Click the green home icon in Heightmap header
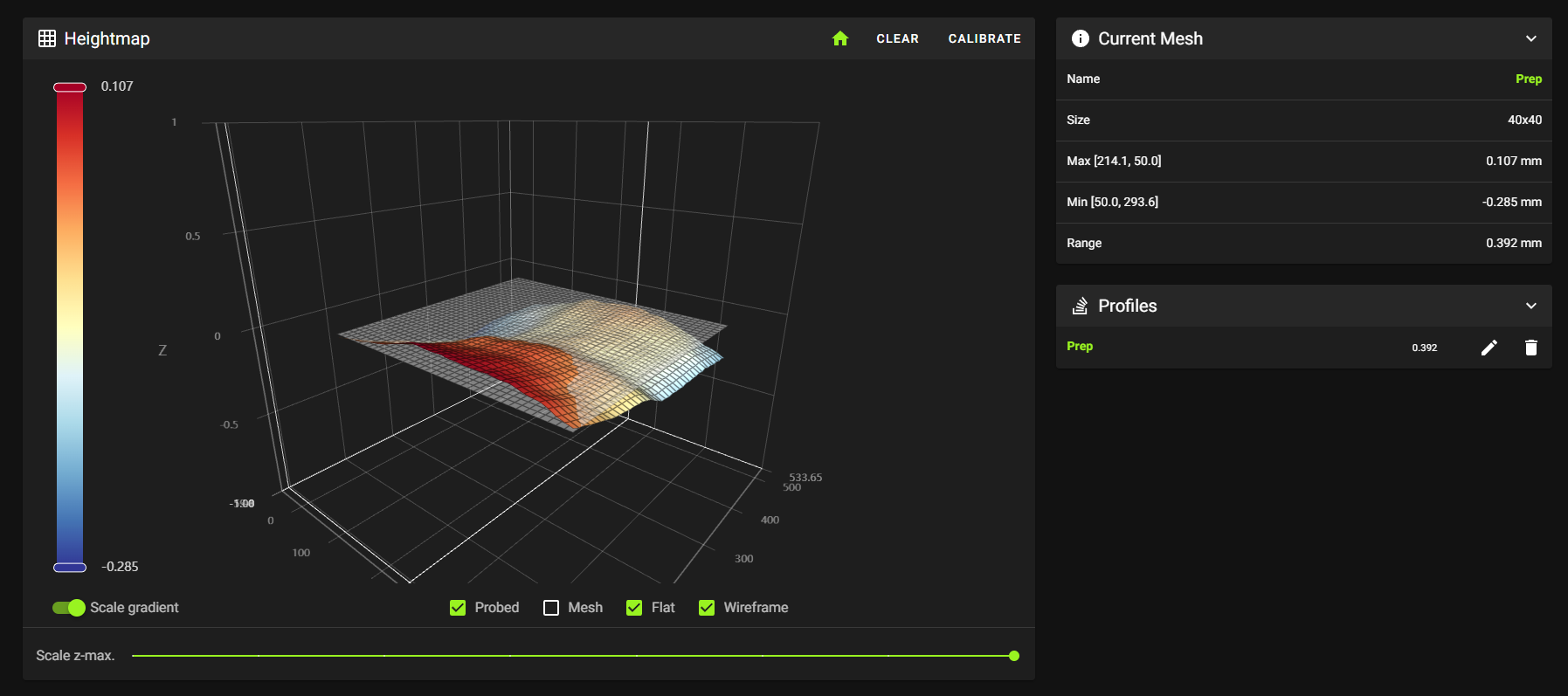The image size is (1568, 696). point(840,38)
